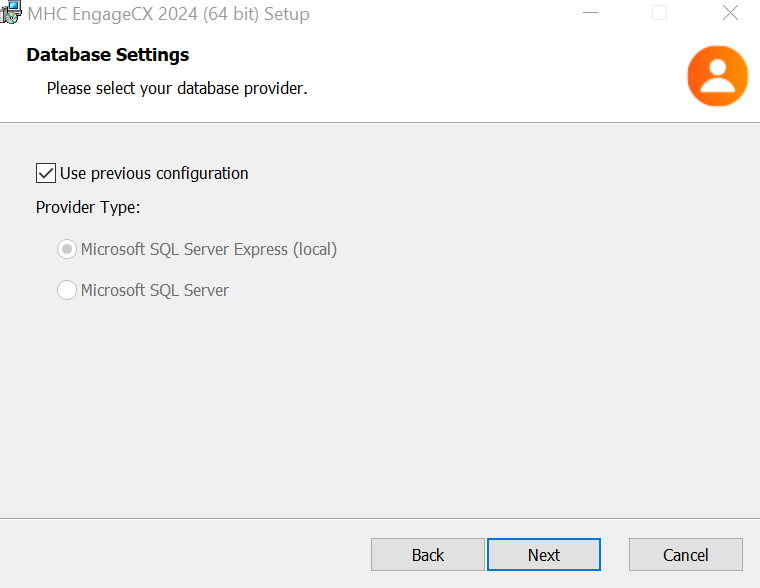Minimize the setup window
This screenshot has width=760, height=588.
coord(590,13)
